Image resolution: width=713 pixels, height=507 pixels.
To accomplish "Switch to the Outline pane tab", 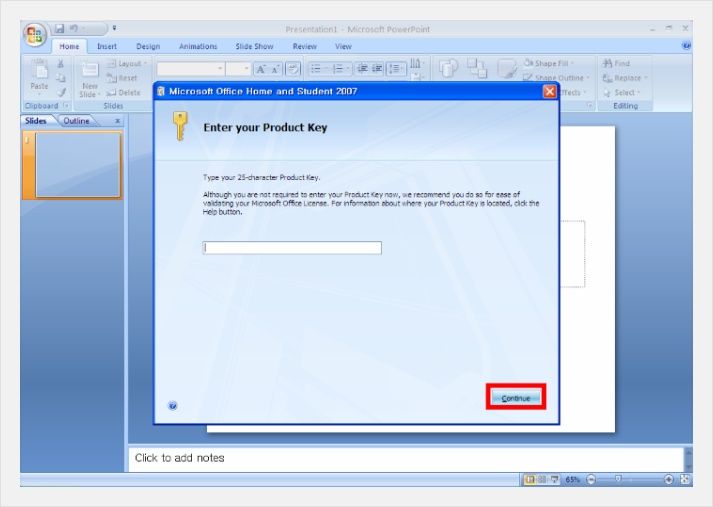I will click(76, 120).
